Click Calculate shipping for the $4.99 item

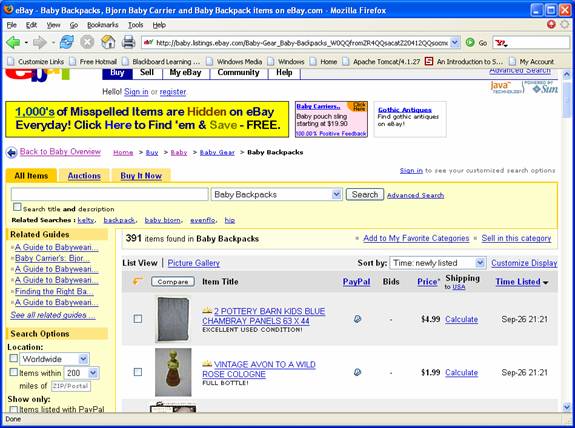coord(461,319)
